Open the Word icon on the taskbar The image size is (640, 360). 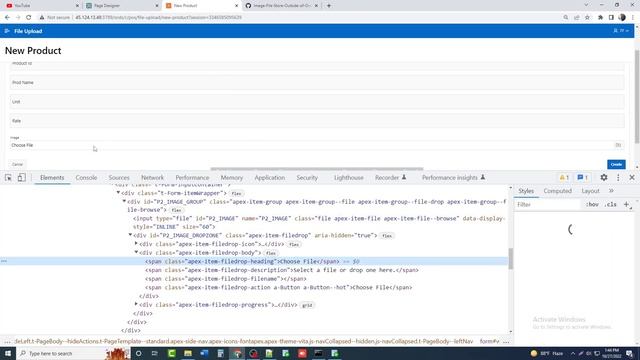[204, 353]
